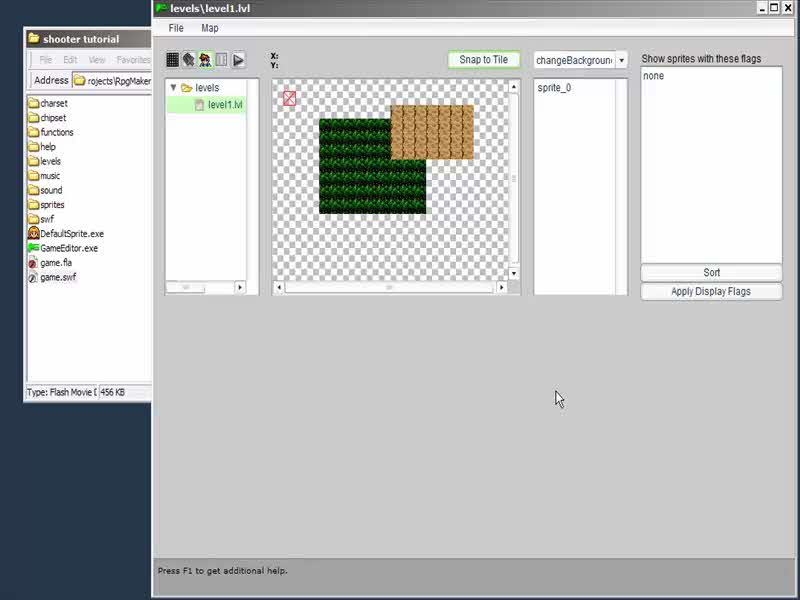Select level1.lvl in the tree
Image resolution: width=800 pixels, height=600 pixels.
pyautogui.click(x=224, y=104)
